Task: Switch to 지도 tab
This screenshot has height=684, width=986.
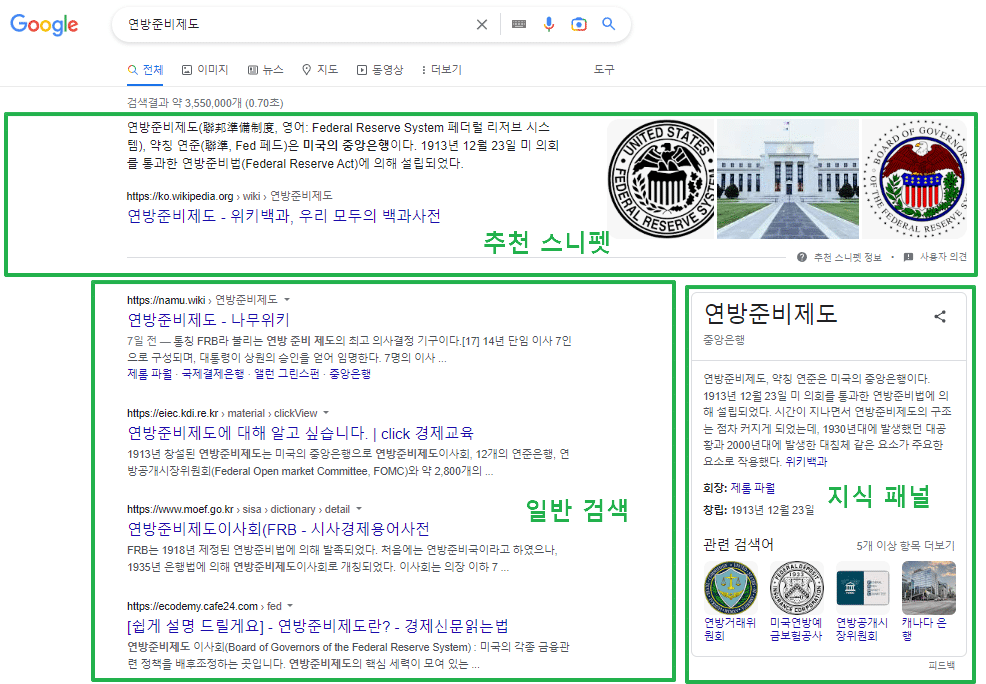Action: pos(320,70)
